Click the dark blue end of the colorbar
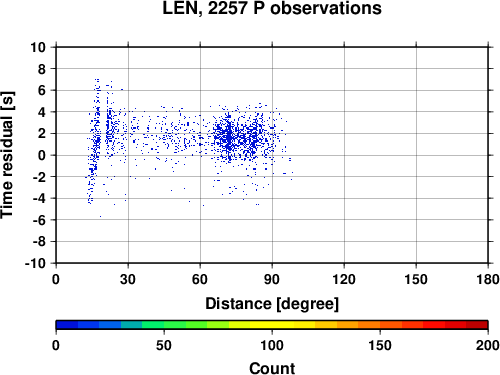Viewport: 500px width, 375px height. [67, 325]
